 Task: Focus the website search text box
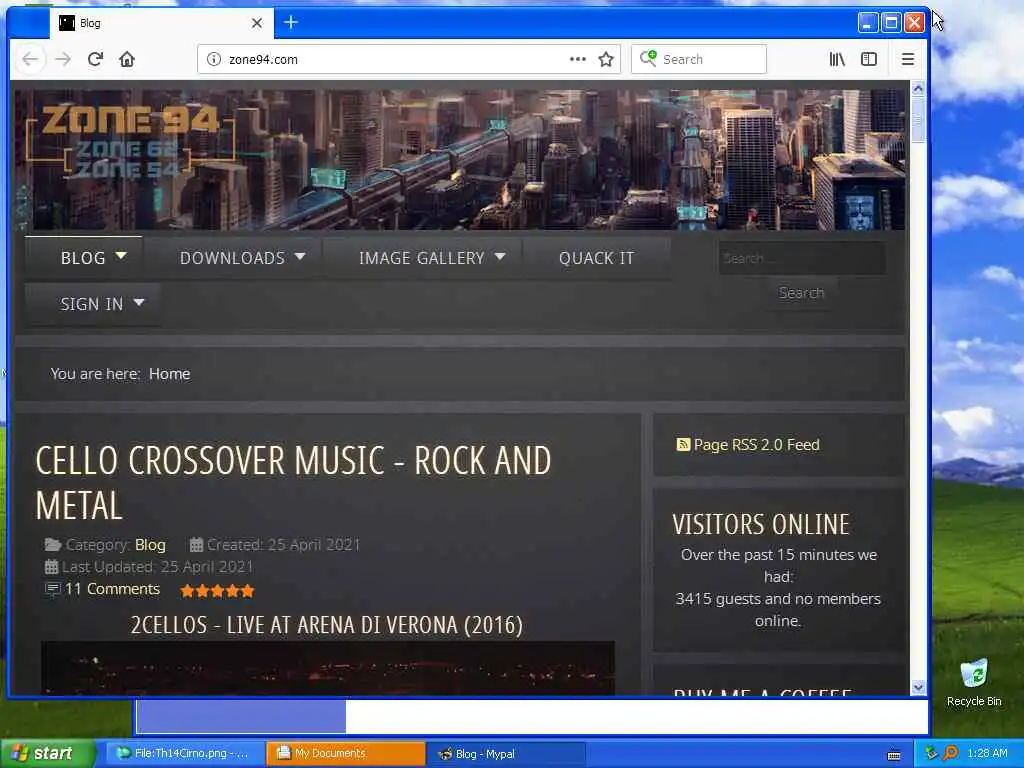802,259
